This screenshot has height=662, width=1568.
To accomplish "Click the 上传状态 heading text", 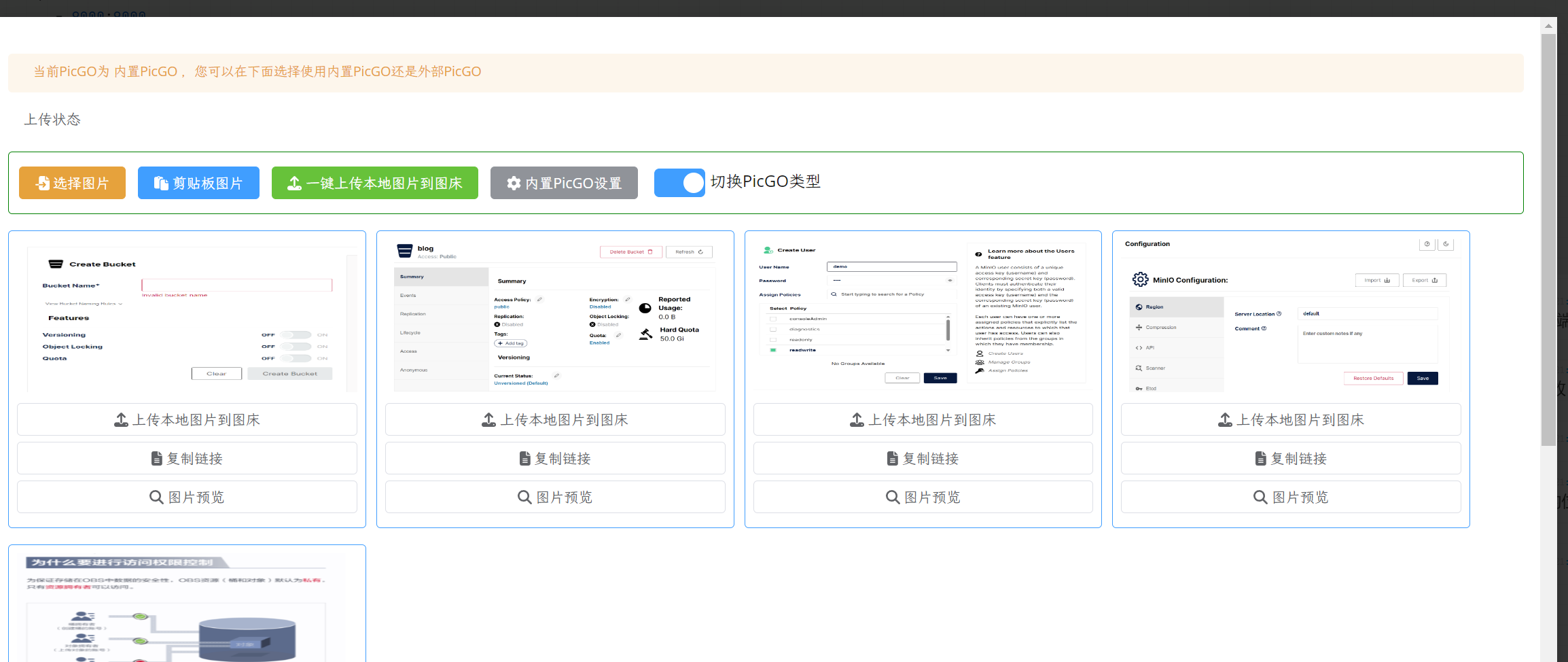I will point(52,120).
